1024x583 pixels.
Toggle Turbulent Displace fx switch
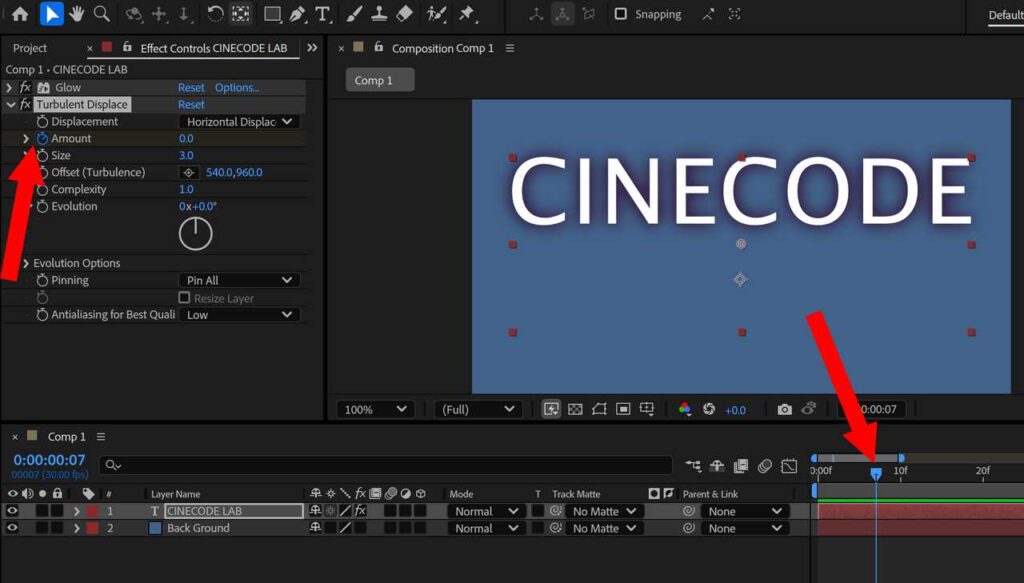tap(25, 104)
